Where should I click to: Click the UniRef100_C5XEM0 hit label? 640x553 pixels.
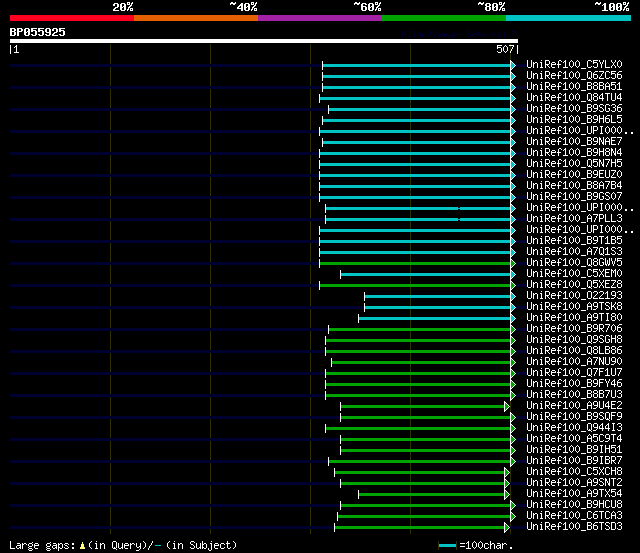[x=574, y=274]
